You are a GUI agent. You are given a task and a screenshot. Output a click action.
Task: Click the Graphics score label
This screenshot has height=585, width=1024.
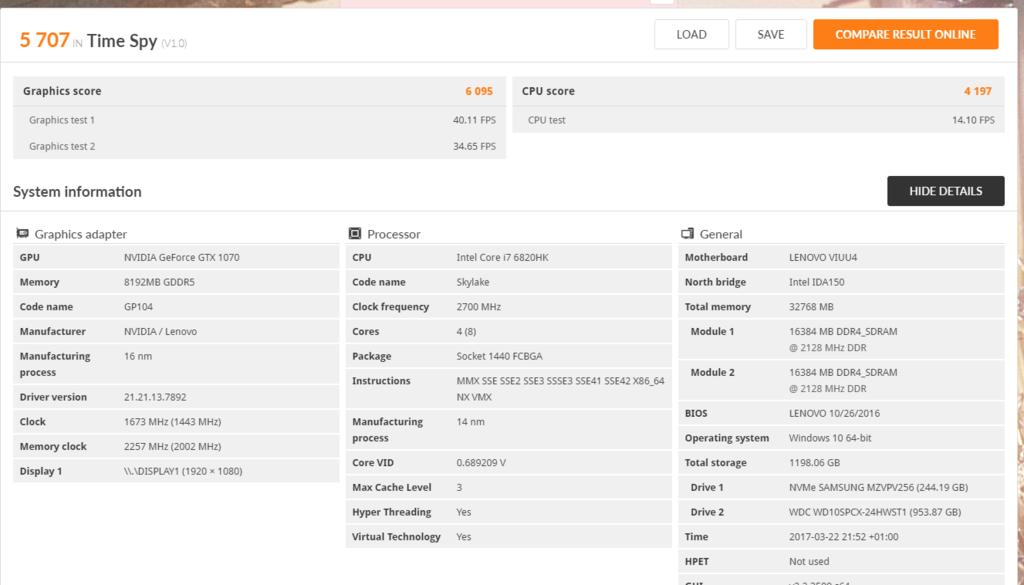click(62, 91)
